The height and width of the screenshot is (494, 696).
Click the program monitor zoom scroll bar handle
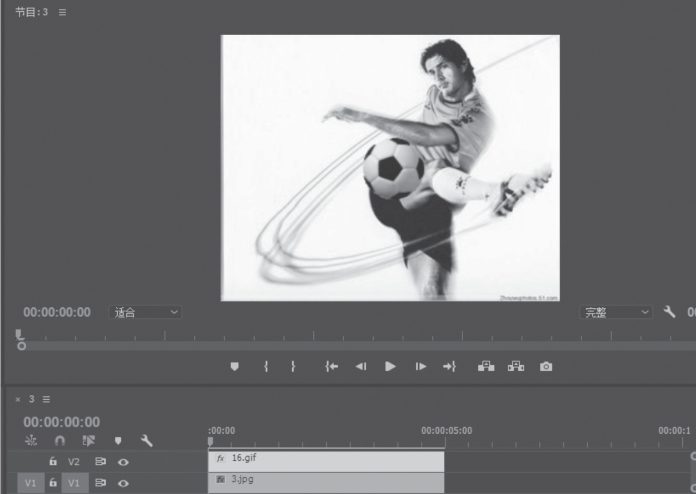(x=21, y=346)
